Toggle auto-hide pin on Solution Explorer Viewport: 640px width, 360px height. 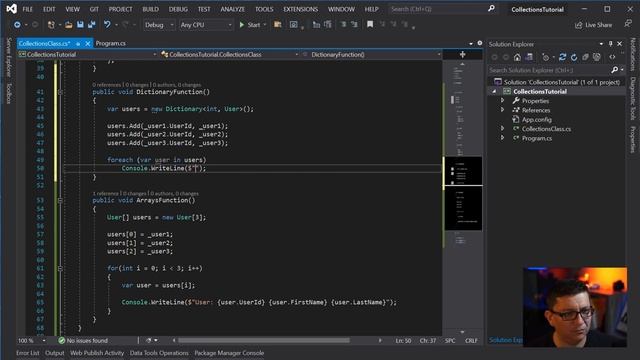[x=610, y=44]
